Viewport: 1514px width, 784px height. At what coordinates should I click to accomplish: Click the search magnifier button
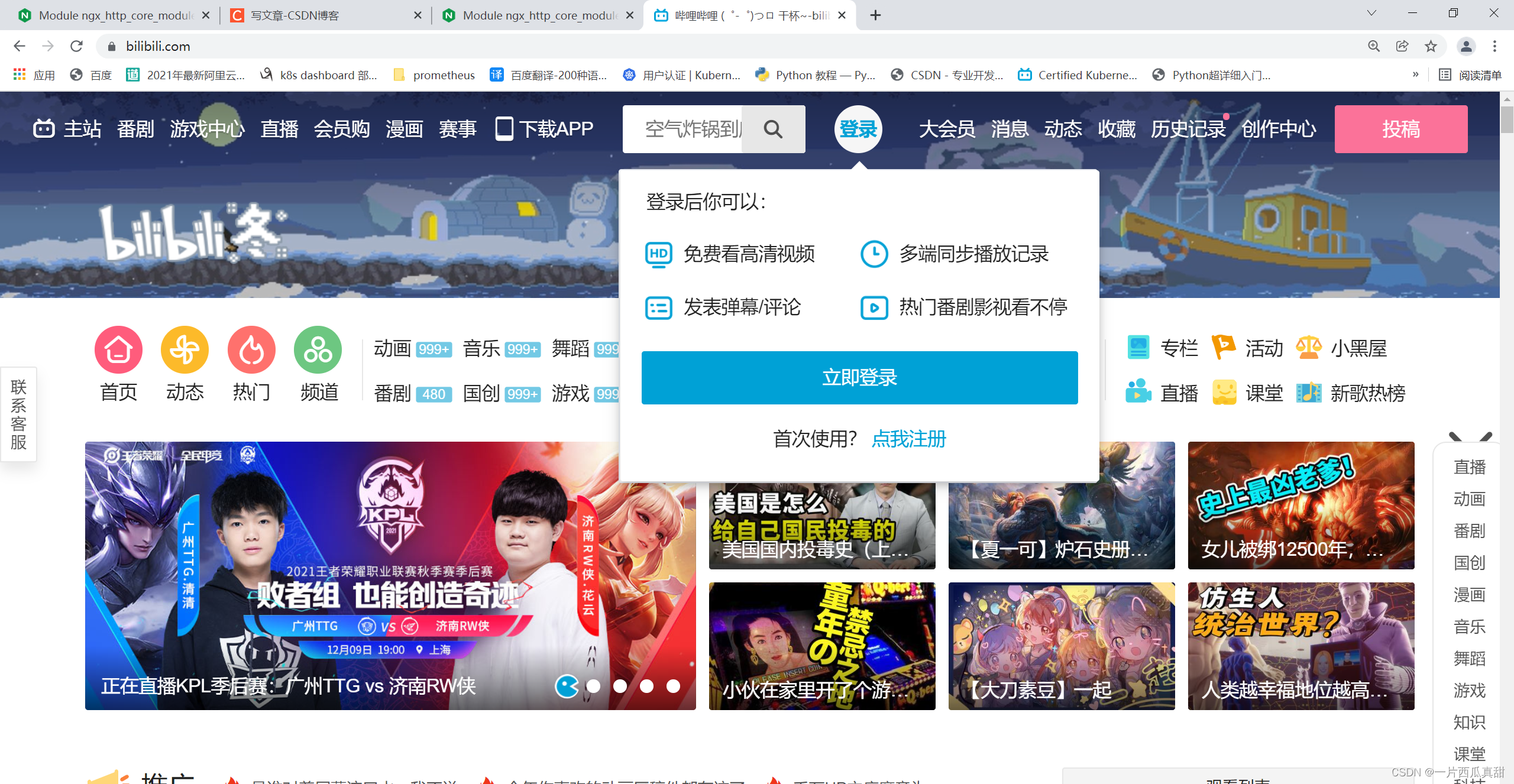click(773, 129)
